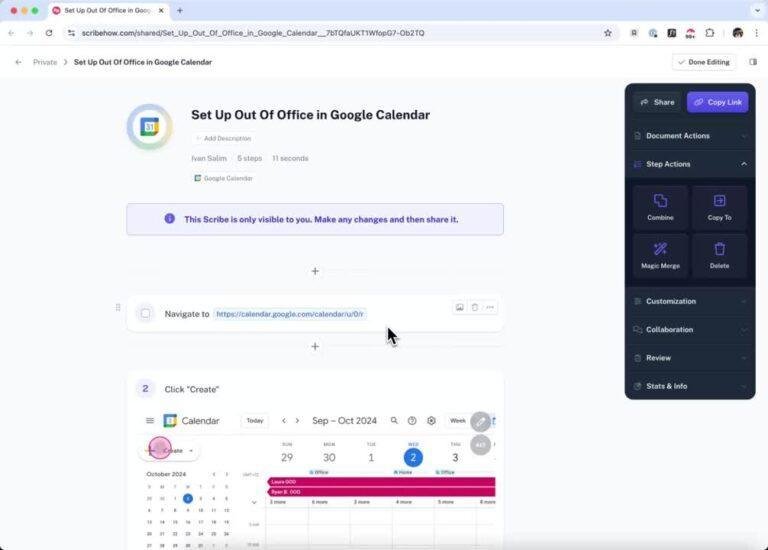Grab the drag handle of the Navigate step
768x550 pixels.
click(x=118, y=308)
